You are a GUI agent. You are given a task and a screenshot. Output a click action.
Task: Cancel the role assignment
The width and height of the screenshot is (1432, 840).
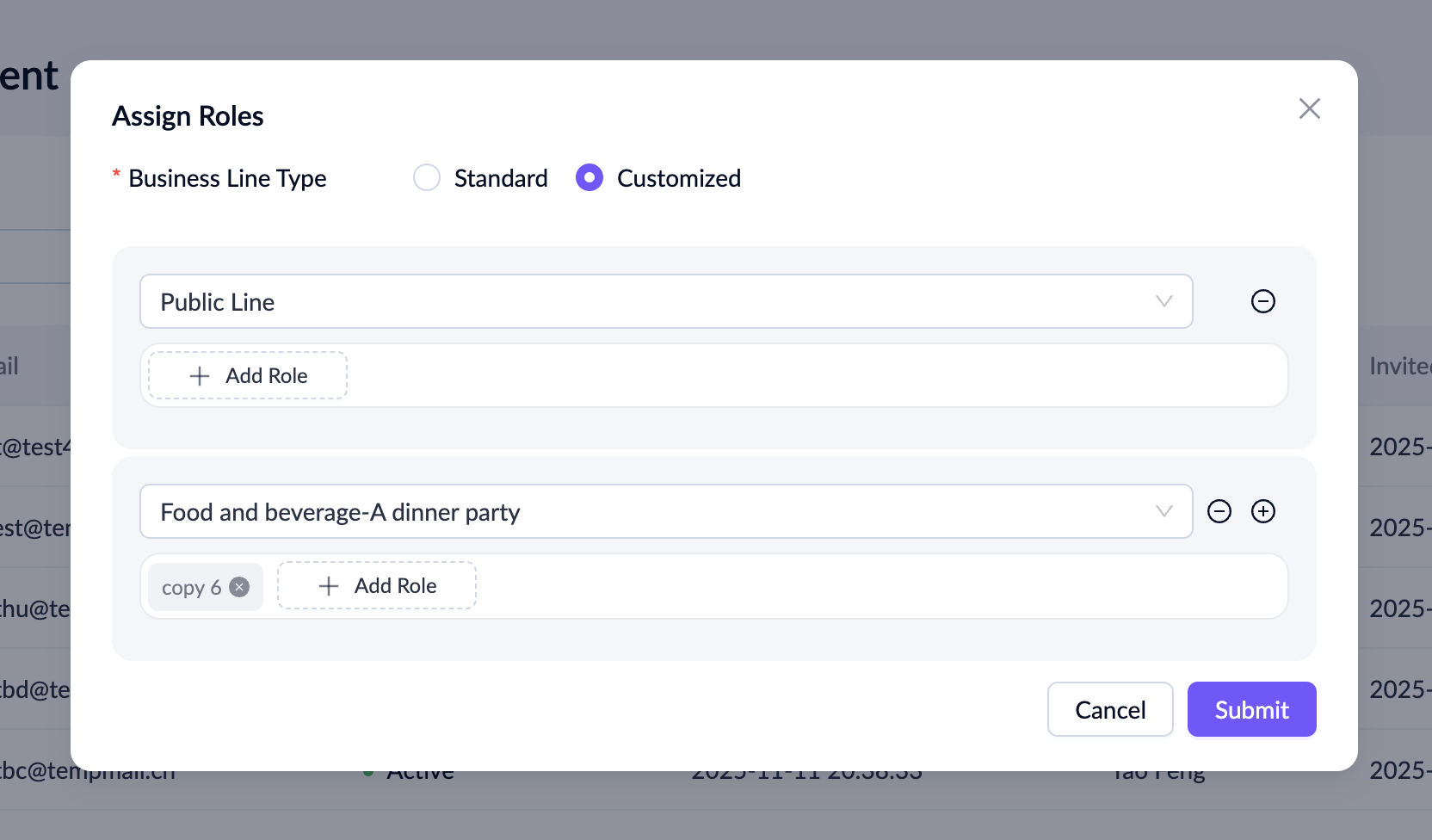[1109, 710]
